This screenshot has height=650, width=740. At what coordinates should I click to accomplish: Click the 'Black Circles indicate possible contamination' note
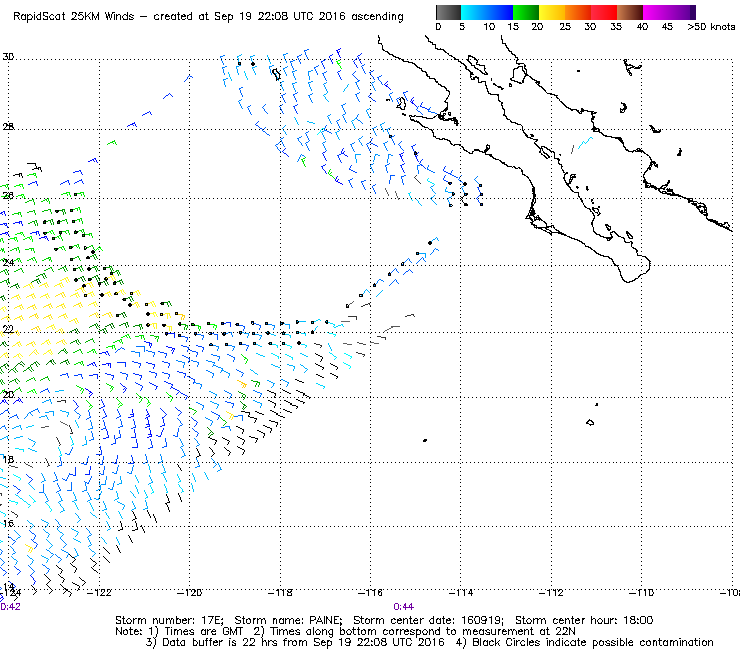click(593, 642)
